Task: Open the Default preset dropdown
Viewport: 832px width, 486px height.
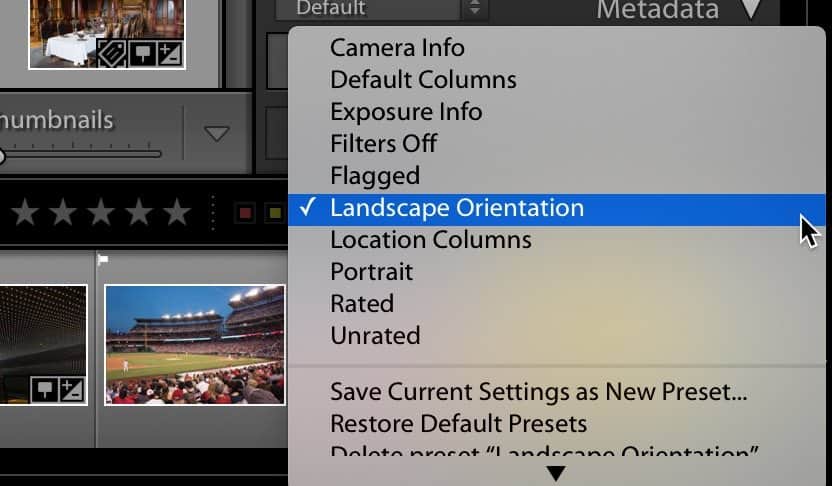Action: pos(382,8)
